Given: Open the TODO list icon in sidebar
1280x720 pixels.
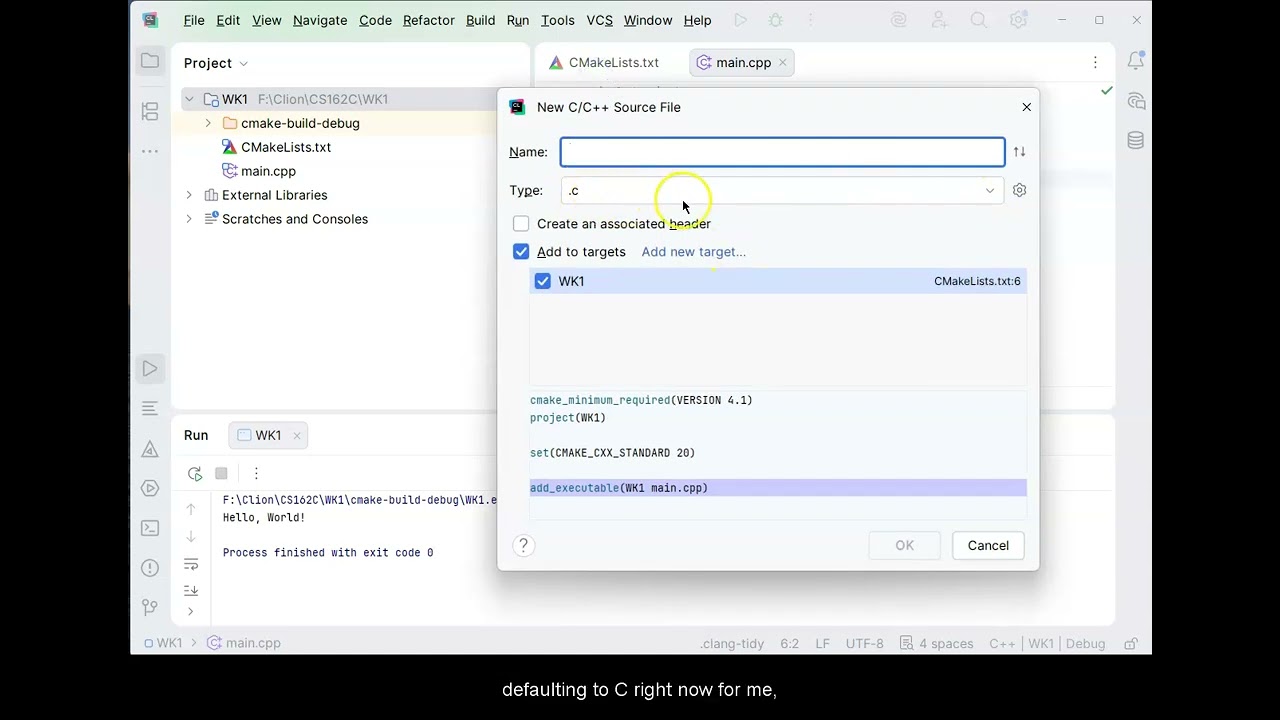Looking at the screenshot, I should (x=150, y=408).
